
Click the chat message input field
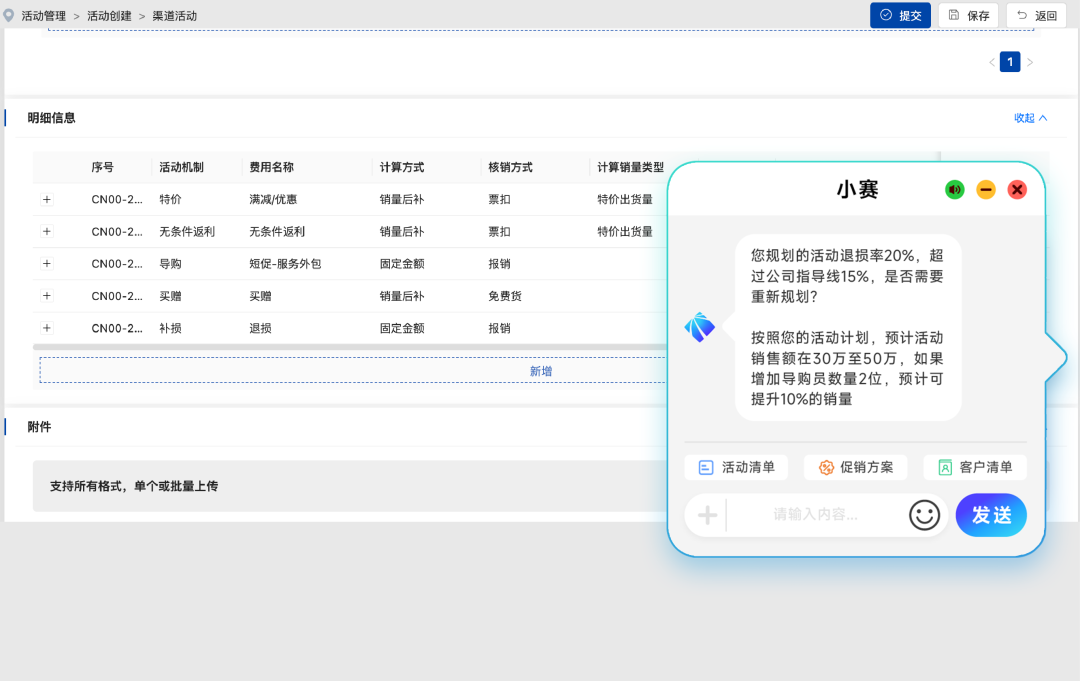[815, 515]
